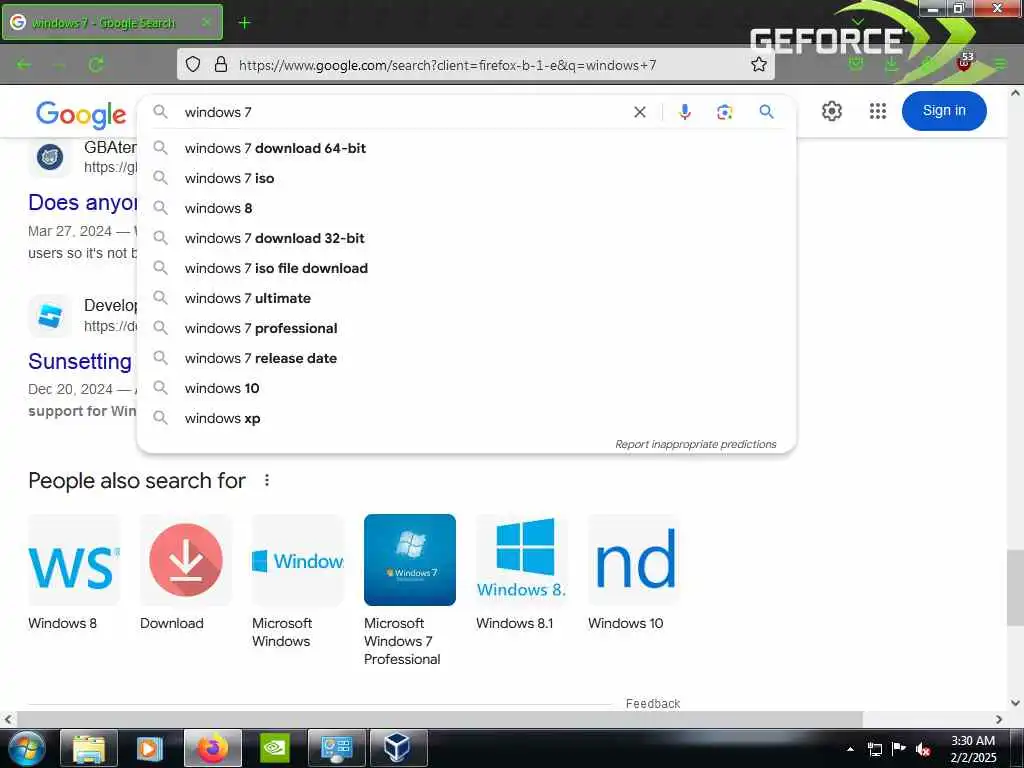This screenshot has height=768, width=1024.
Task: Click the tracking protection shield icon
Action: (193, 65)
